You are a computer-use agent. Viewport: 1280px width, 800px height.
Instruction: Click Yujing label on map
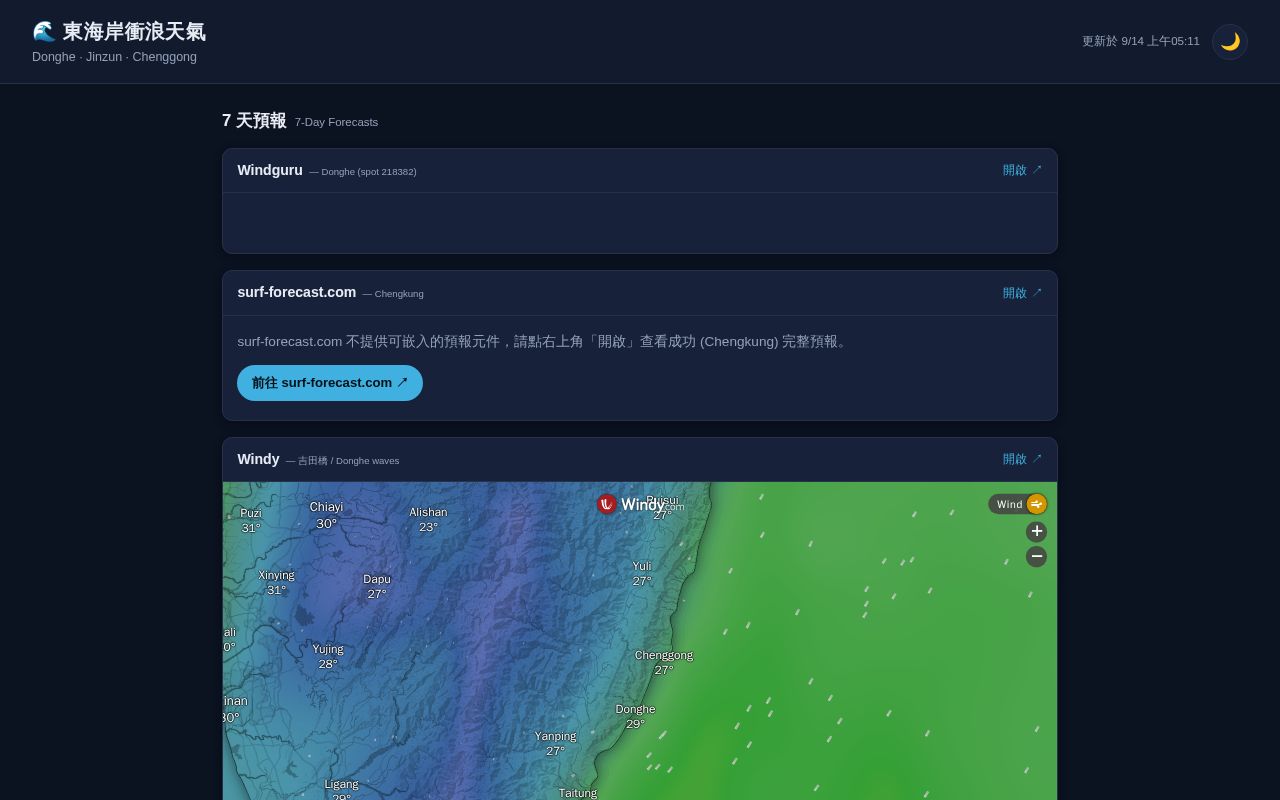(328, 650)
